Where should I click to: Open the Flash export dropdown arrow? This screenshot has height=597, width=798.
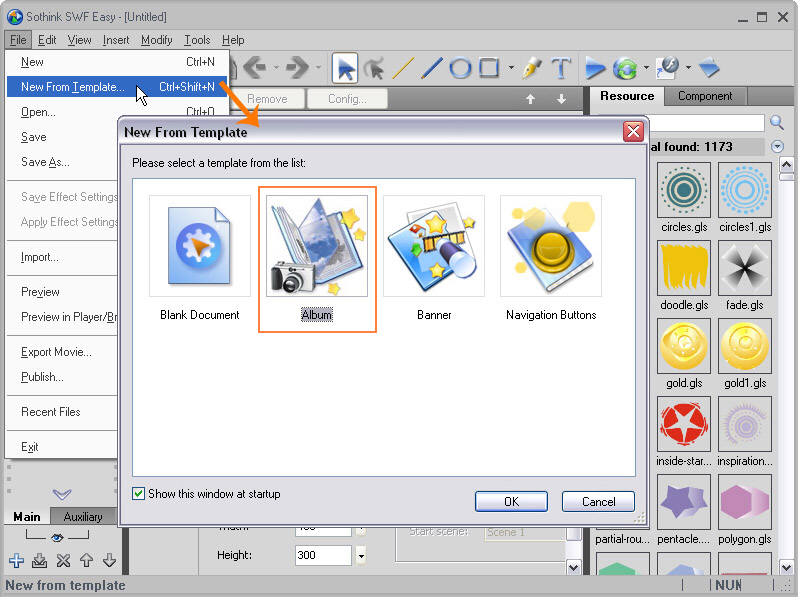[x=688, y=67]
